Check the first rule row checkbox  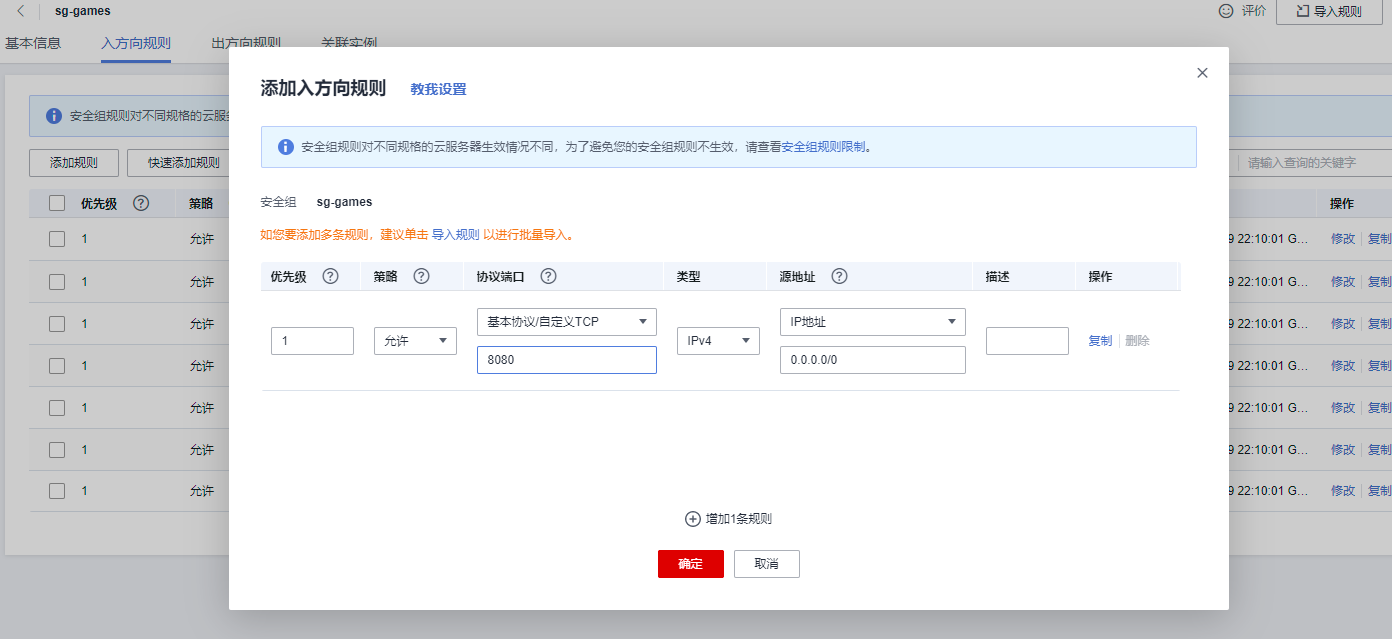point(57,239)
